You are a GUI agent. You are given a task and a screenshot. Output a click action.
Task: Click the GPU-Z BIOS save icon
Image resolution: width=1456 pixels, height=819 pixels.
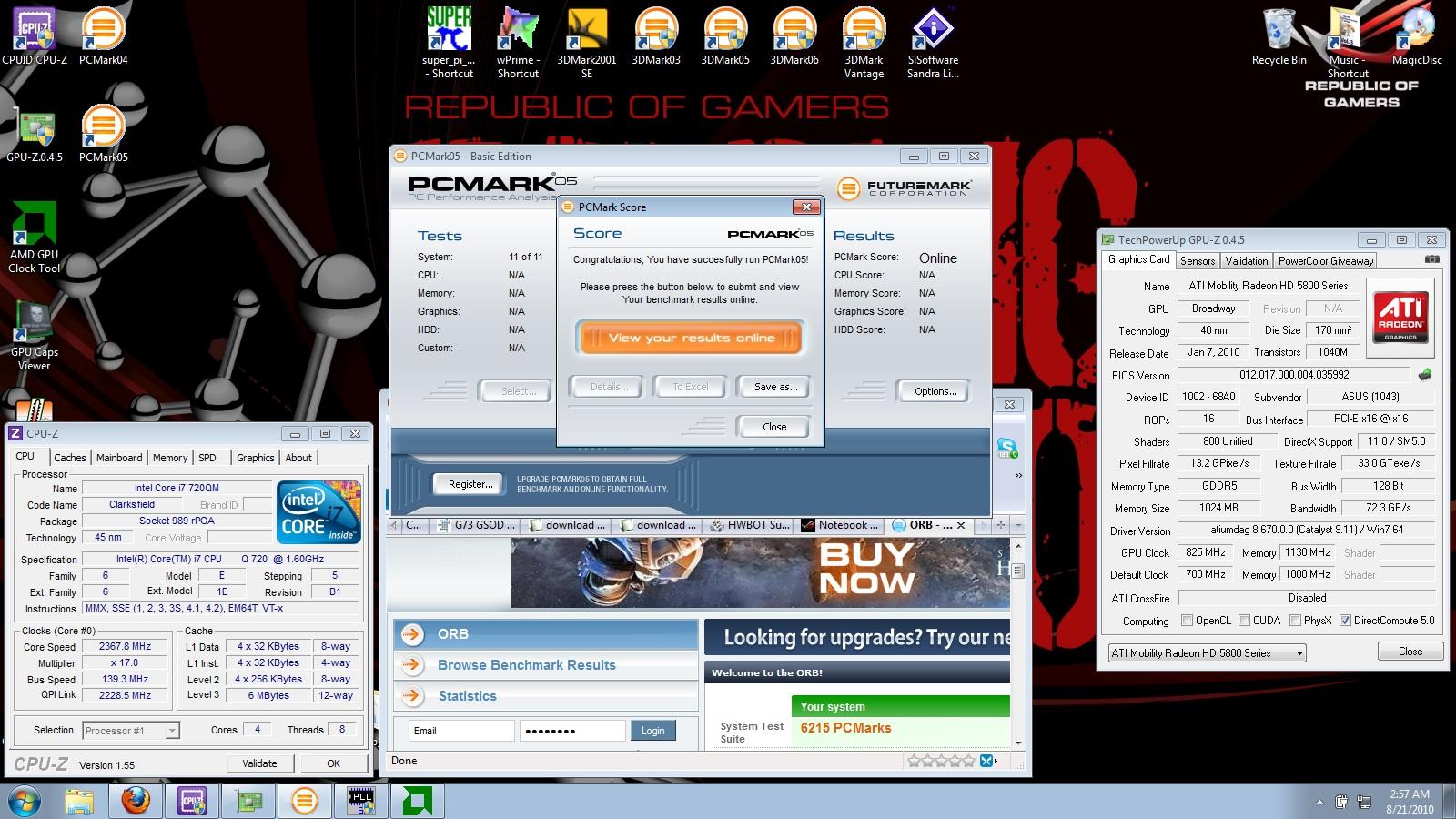click(1425, 375)
